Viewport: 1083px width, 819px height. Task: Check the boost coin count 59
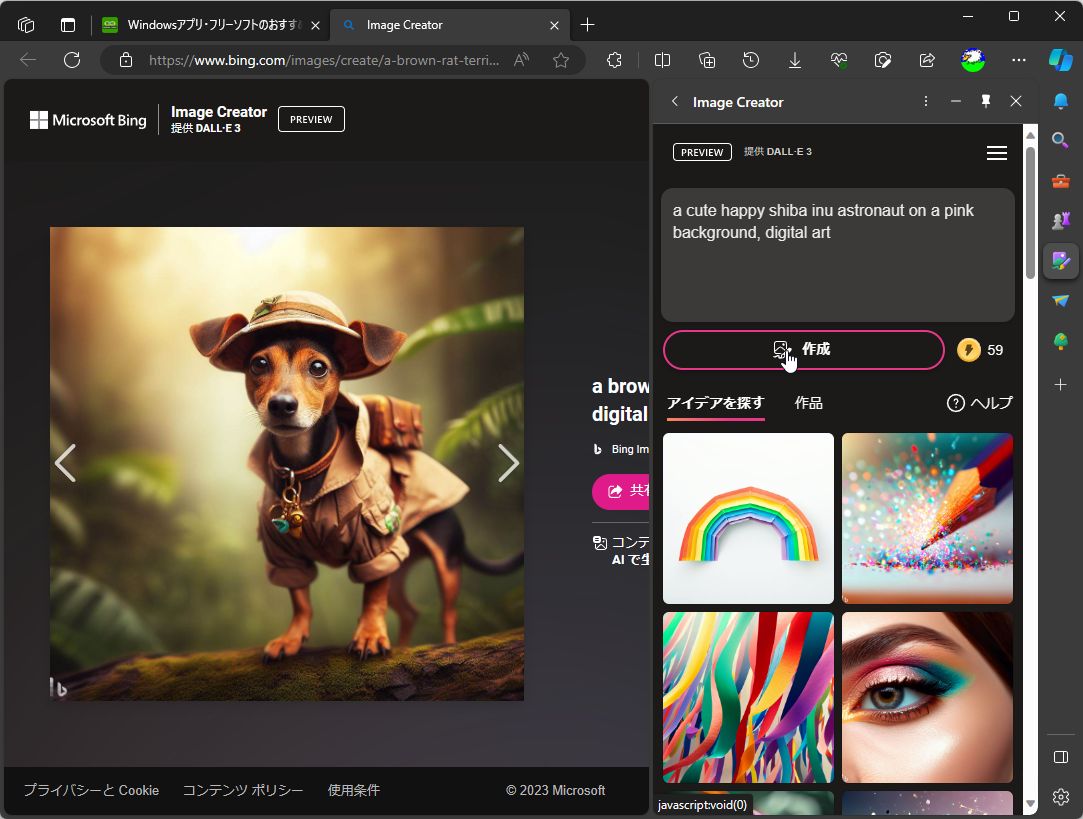coord(980,350)
